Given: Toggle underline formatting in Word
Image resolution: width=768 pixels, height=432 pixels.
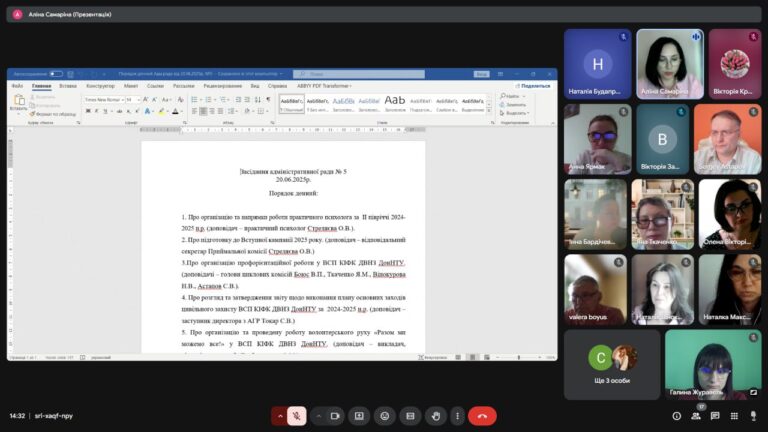Looking at the screenshot, I should click(x=105, y=111).
